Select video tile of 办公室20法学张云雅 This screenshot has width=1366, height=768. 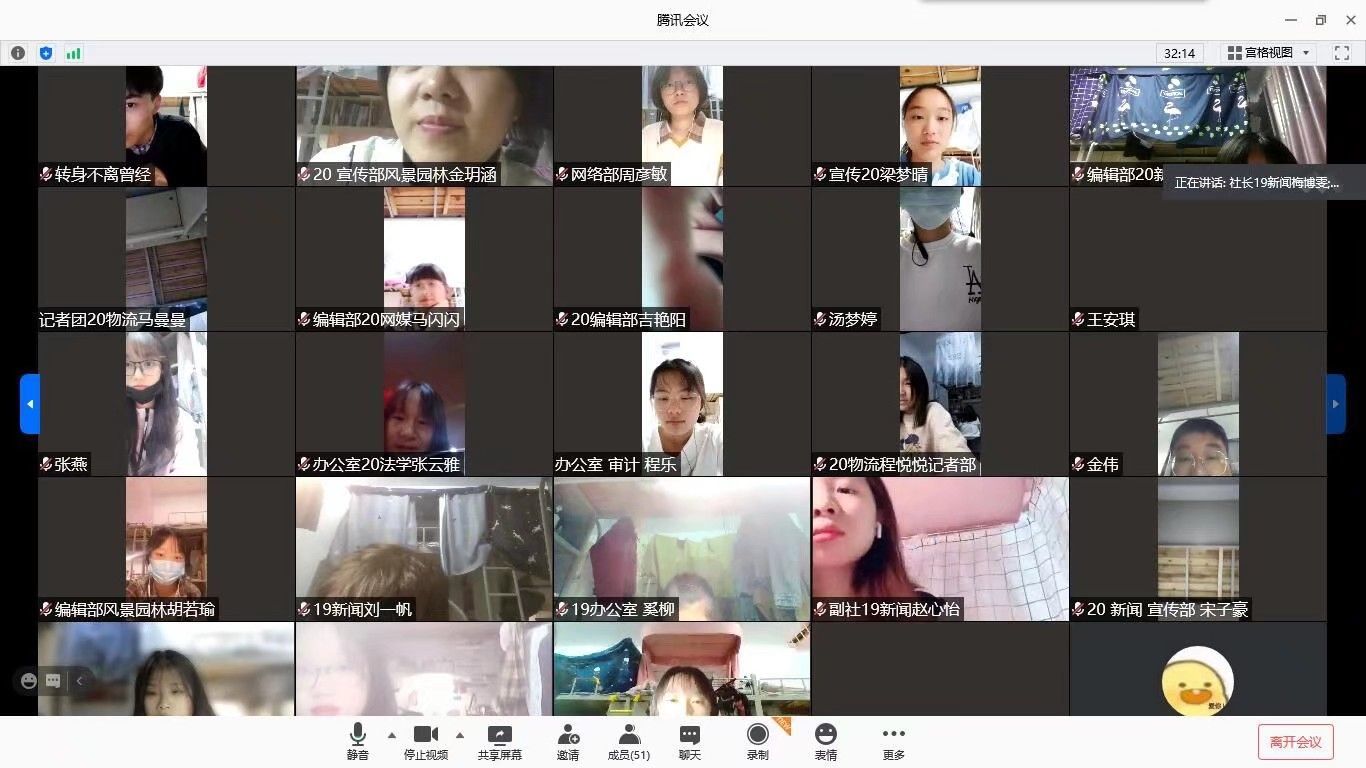pyautogui.click(x=424, y=404)
